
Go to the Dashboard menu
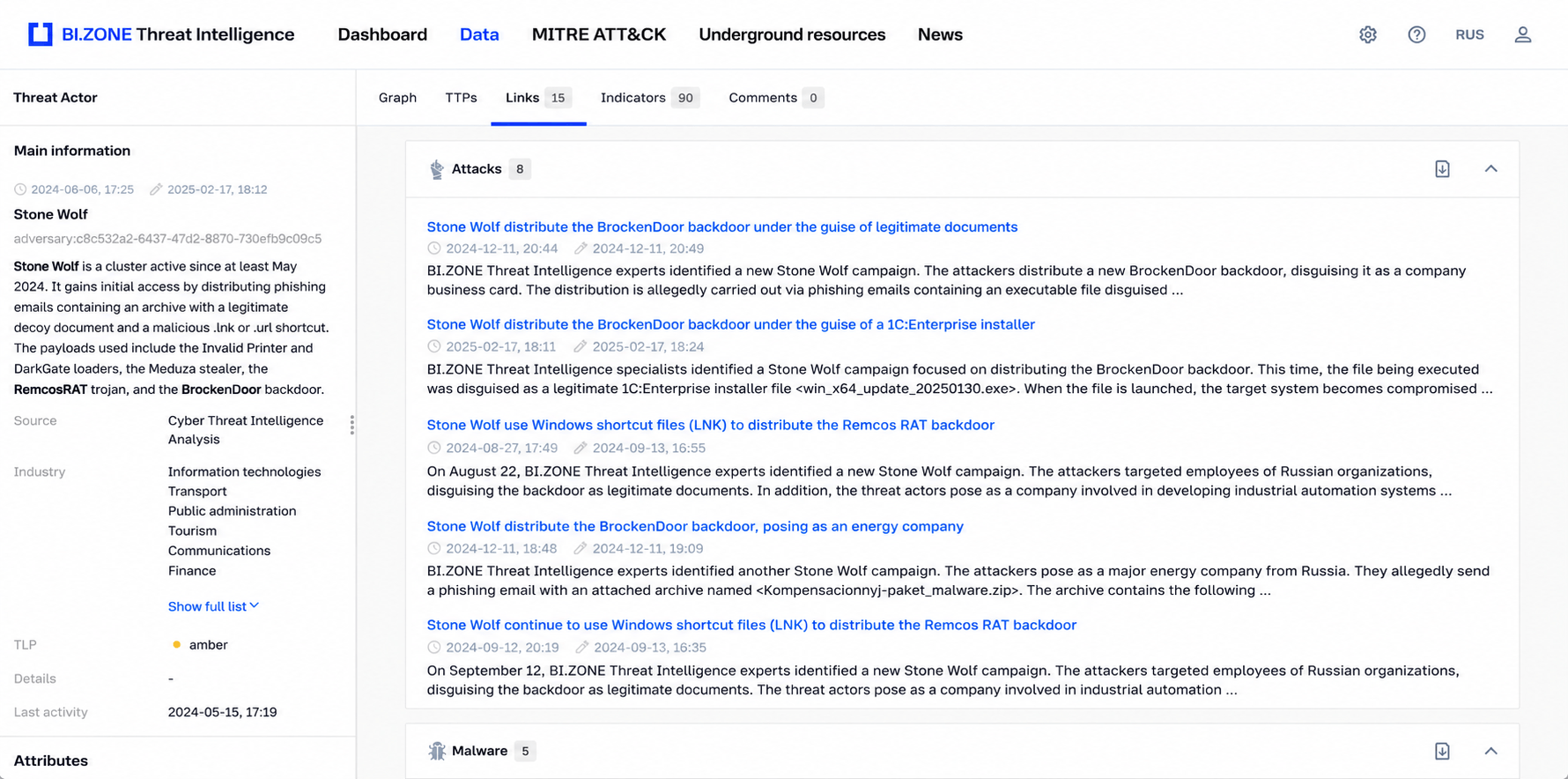(382, 34)
